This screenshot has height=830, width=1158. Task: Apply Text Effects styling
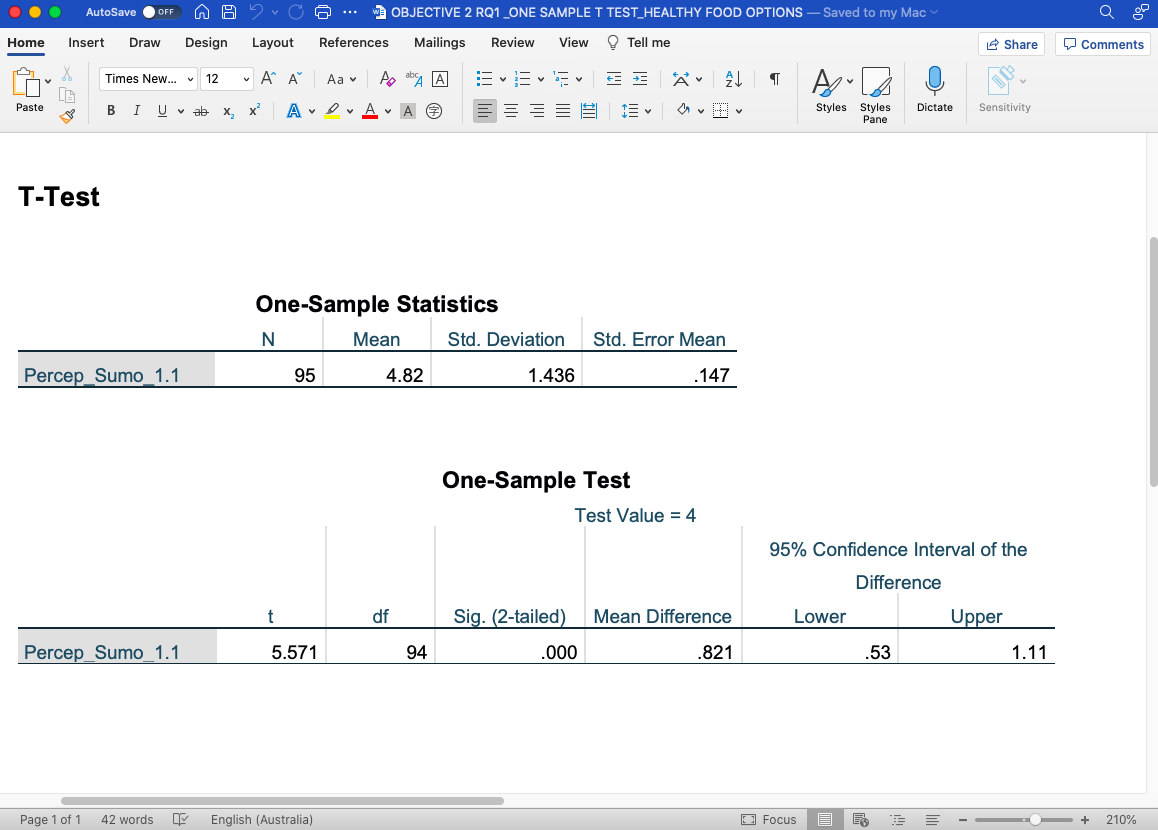[x=294, y=111]
